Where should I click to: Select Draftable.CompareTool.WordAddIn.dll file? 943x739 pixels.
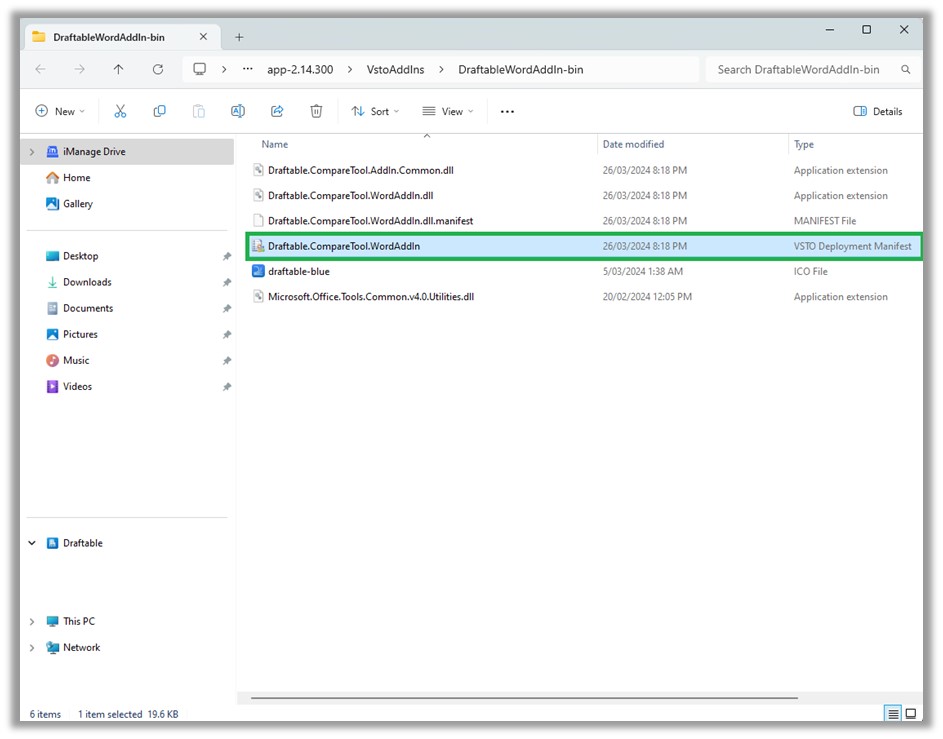(x=351, y=195)
